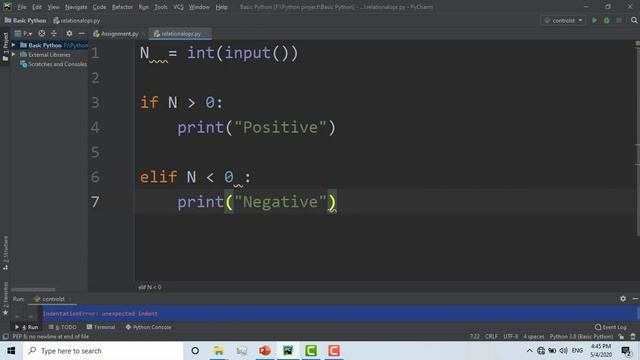Open Cortana circle on the taskbar
640x360 pixels.
pyautogui.click(x=195, y=351)
